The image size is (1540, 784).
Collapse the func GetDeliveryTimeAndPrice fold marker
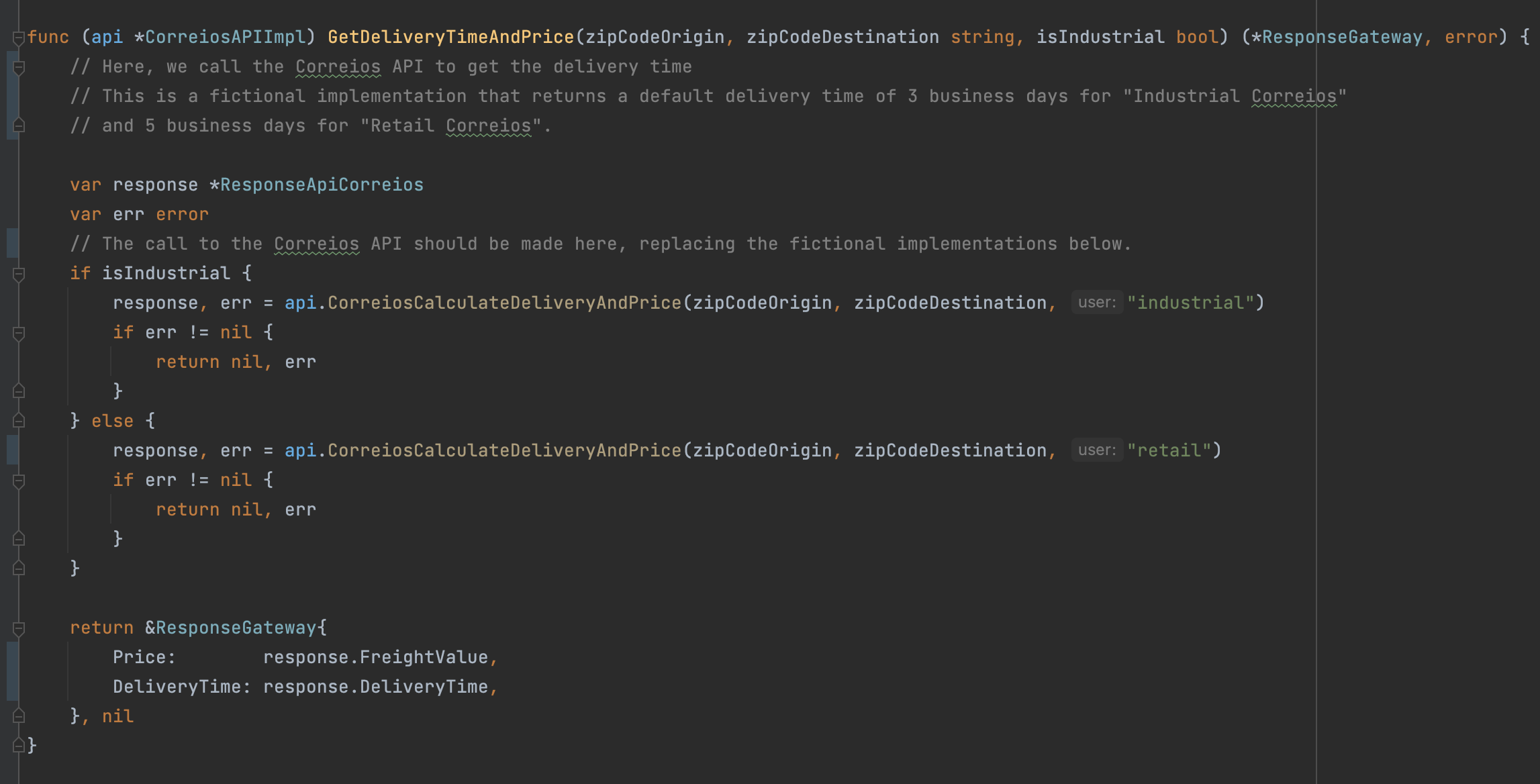pos(19,38)
